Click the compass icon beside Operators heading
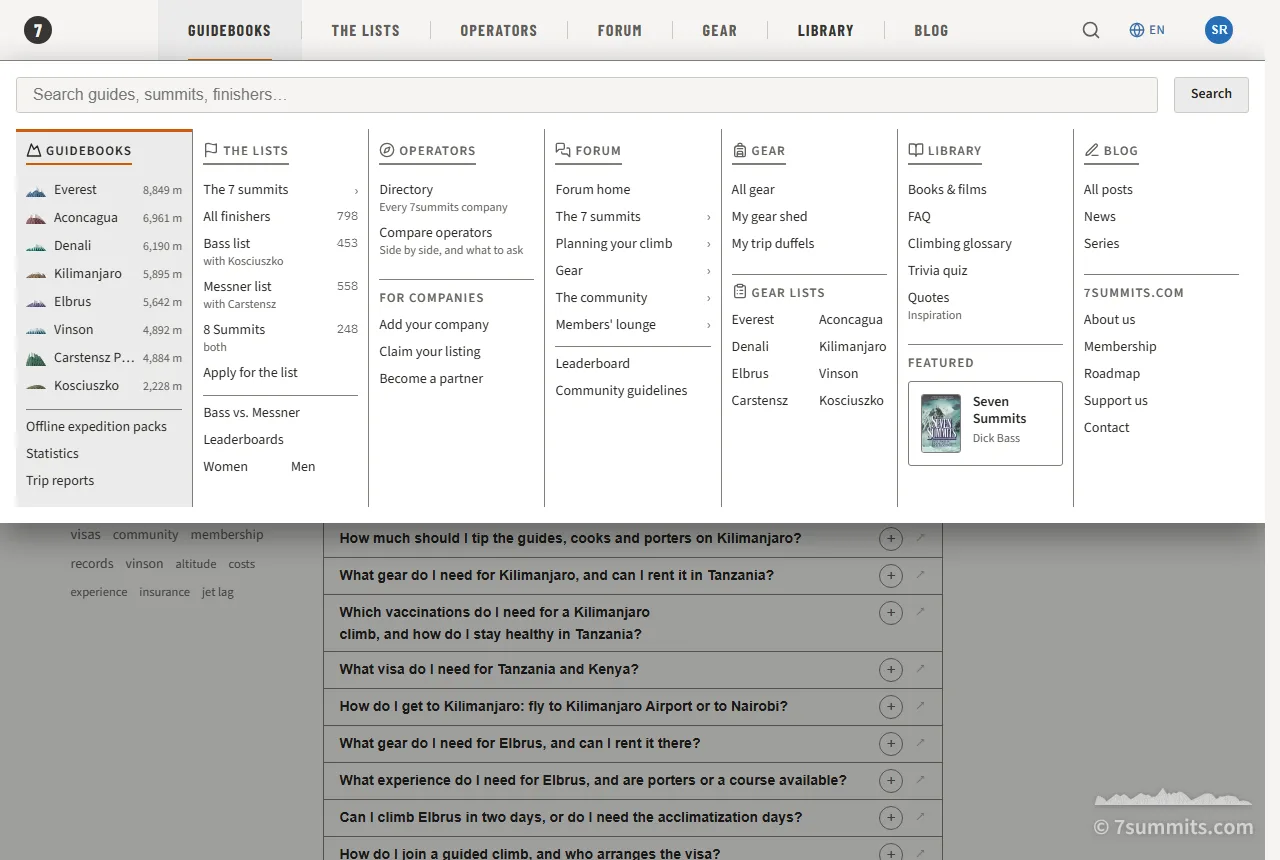 [387, 151]
